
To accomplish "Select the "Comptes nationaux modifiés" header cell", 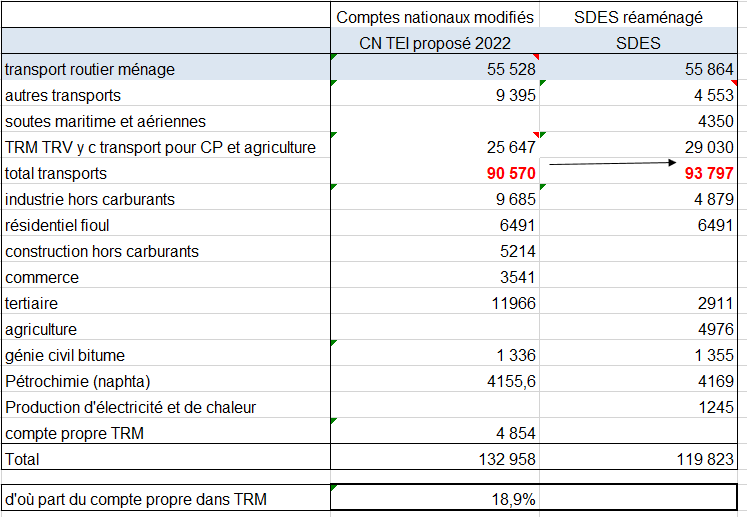I will (x=435, y=17).
